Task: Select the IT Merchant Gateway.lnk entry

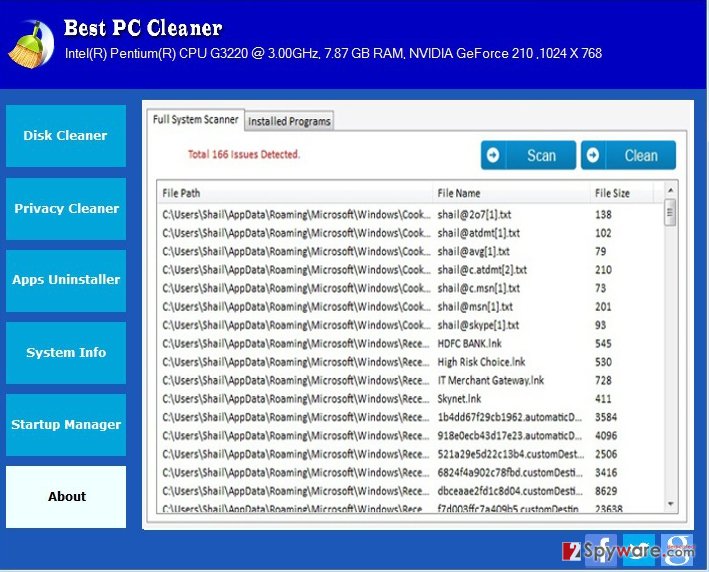Action: (411, 380)
